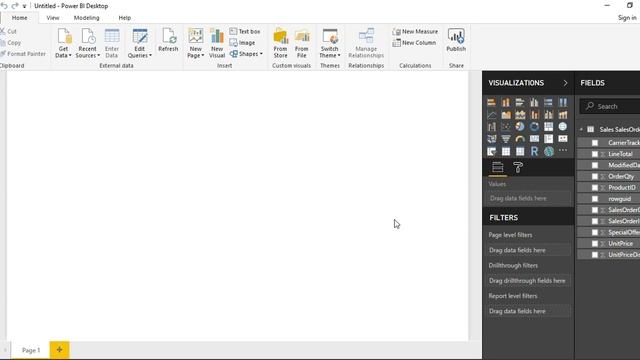The image size is (640, 360).
Task: Add a new page with plus button
Action: point(60,350)
